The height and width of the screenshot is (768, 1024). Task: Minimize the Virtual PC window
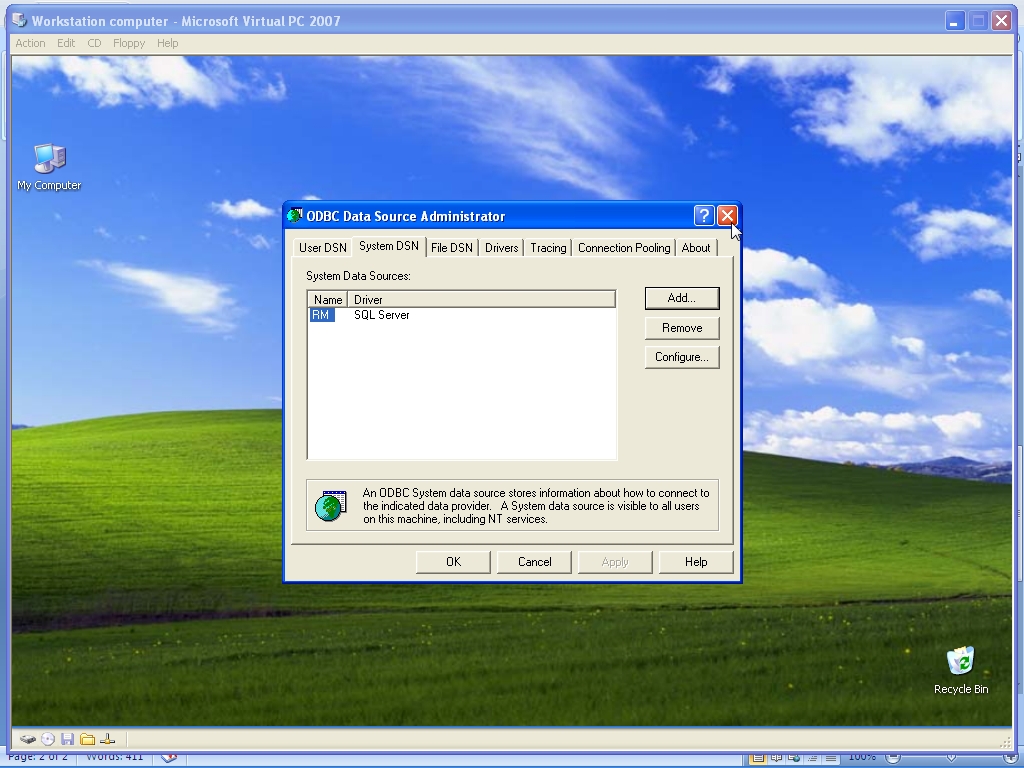[954, 21]
